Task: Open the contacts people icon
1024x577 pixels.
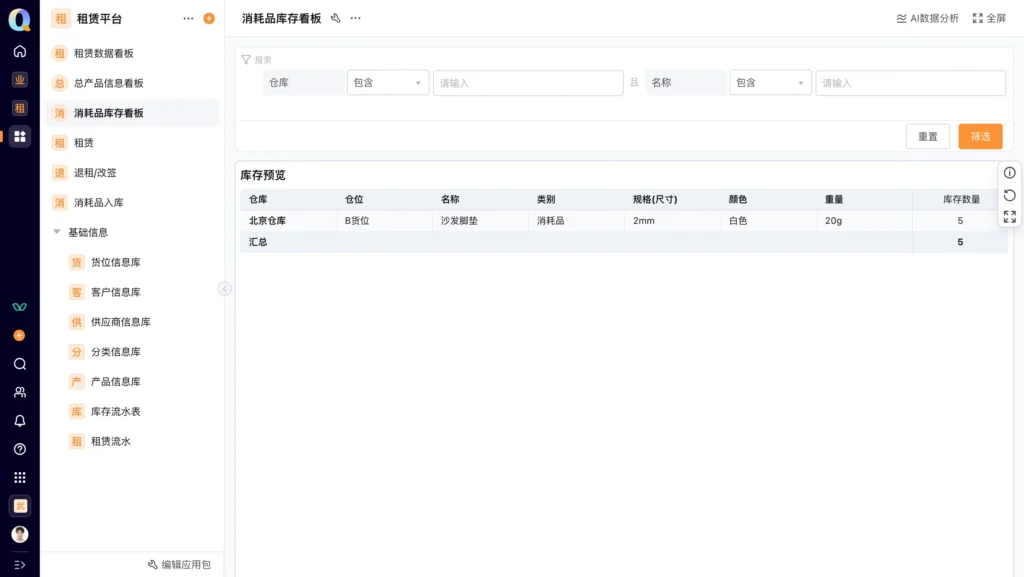Action: tap(20, 392)
